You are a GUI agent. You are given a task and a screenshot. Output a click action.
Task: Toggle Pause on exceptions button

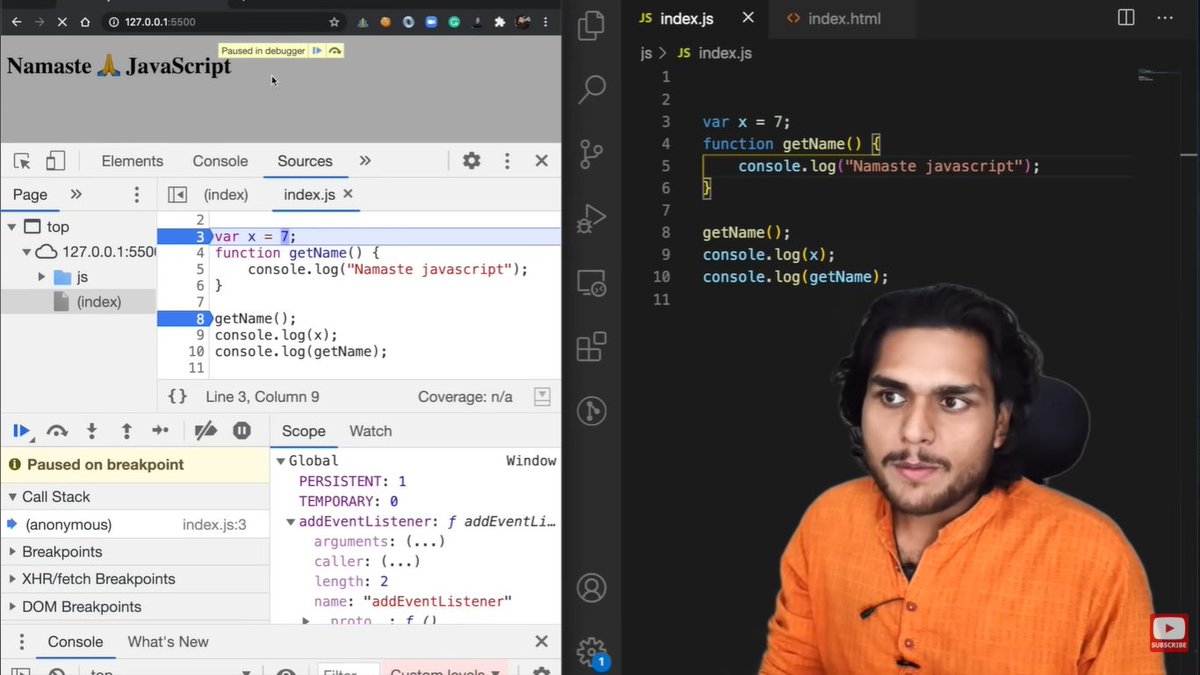click(241, 431)
